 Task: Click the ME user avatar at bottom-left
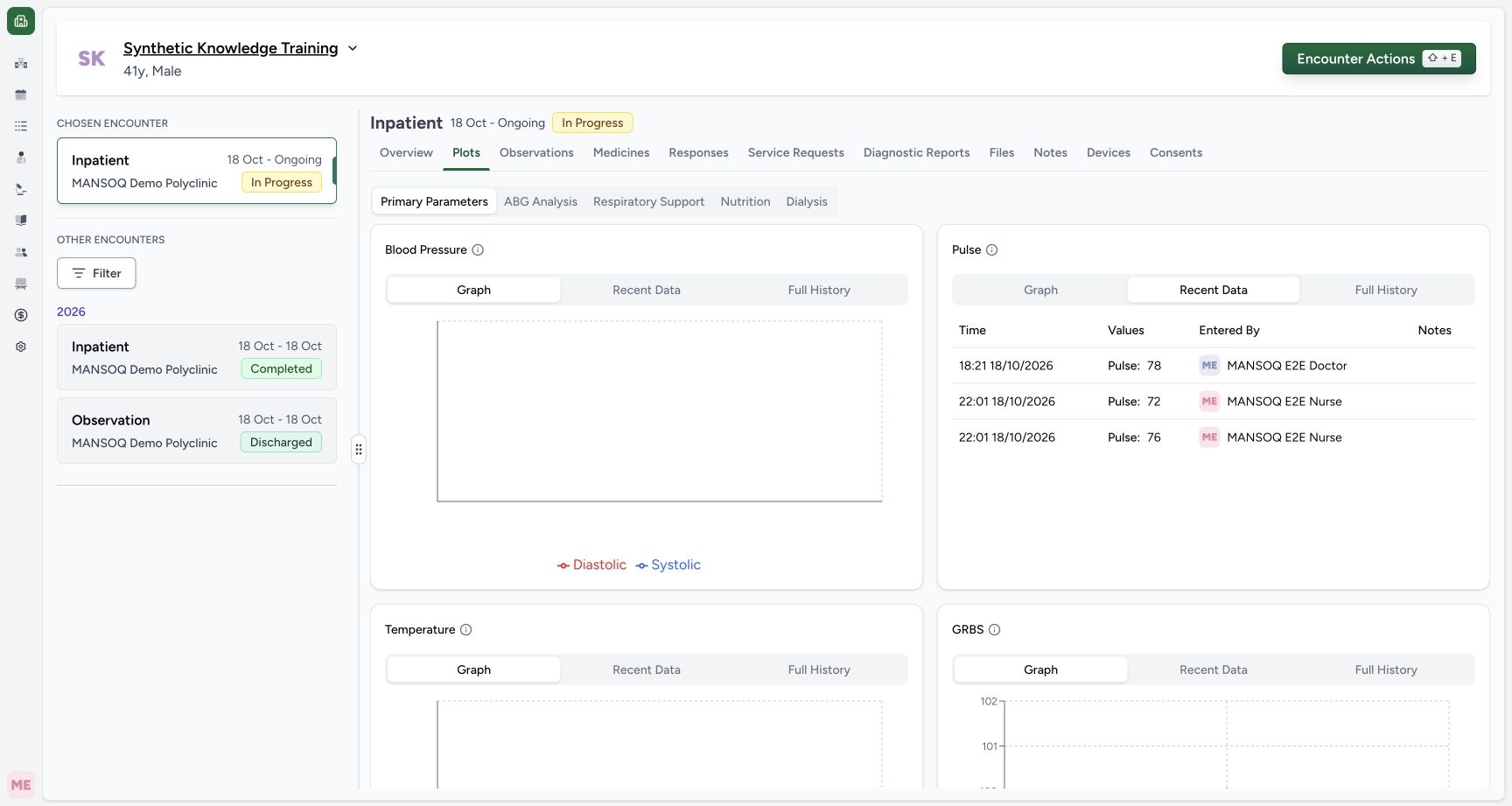pos(21,785)
